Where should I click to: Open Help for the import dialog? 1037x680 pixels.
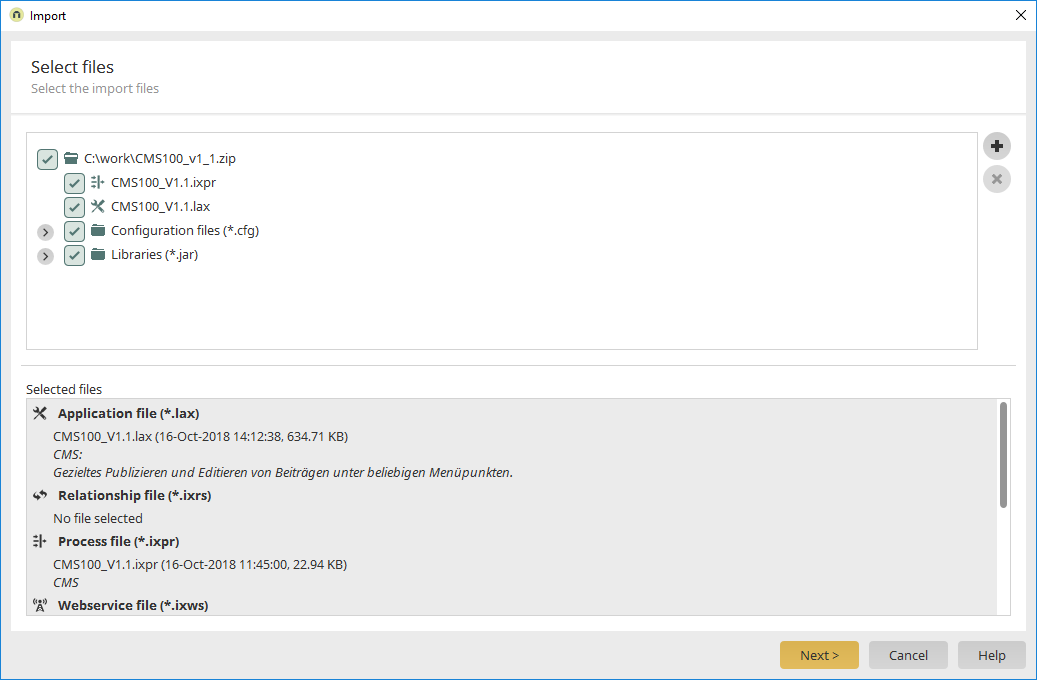point(991,655)
